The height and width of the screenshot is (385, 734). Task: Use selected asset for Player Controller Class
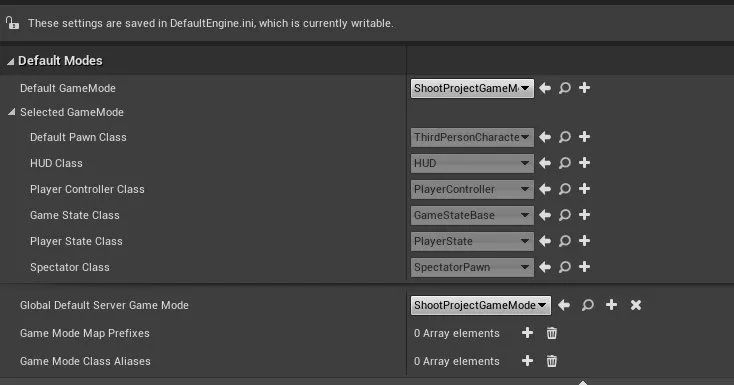(545, 189)
